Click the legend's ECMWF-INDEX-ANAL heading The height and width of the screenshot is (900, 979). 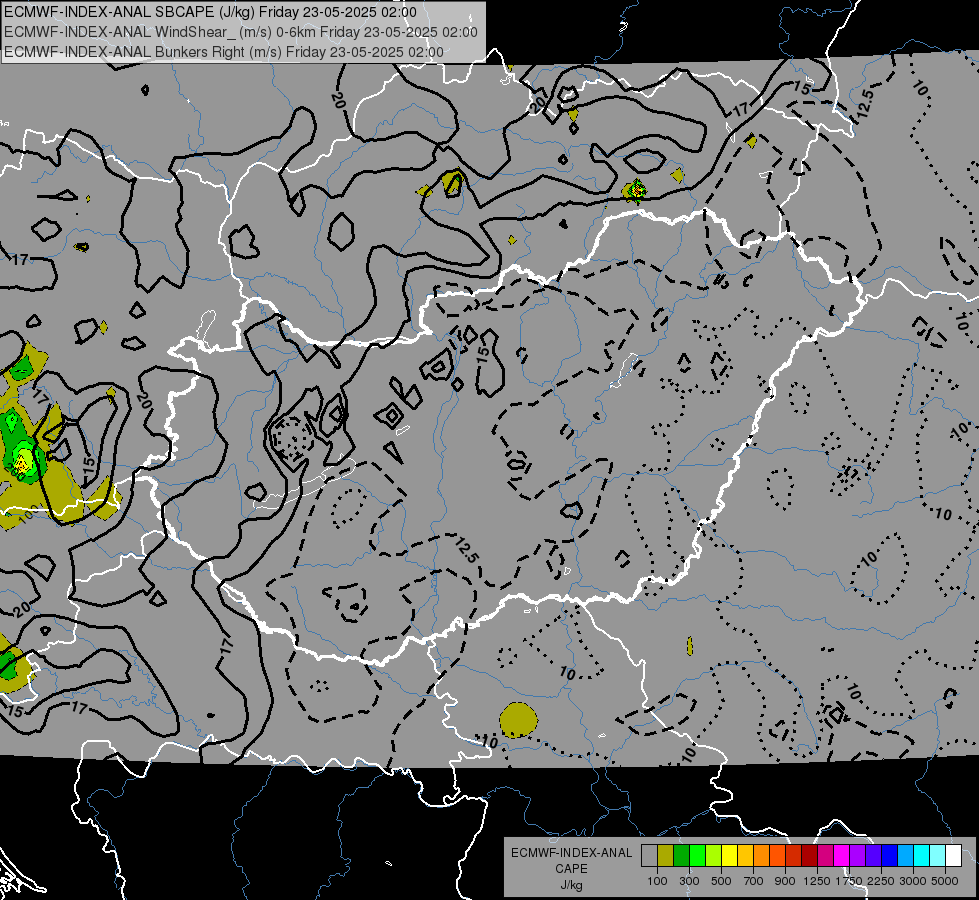(x=571, y=853)
